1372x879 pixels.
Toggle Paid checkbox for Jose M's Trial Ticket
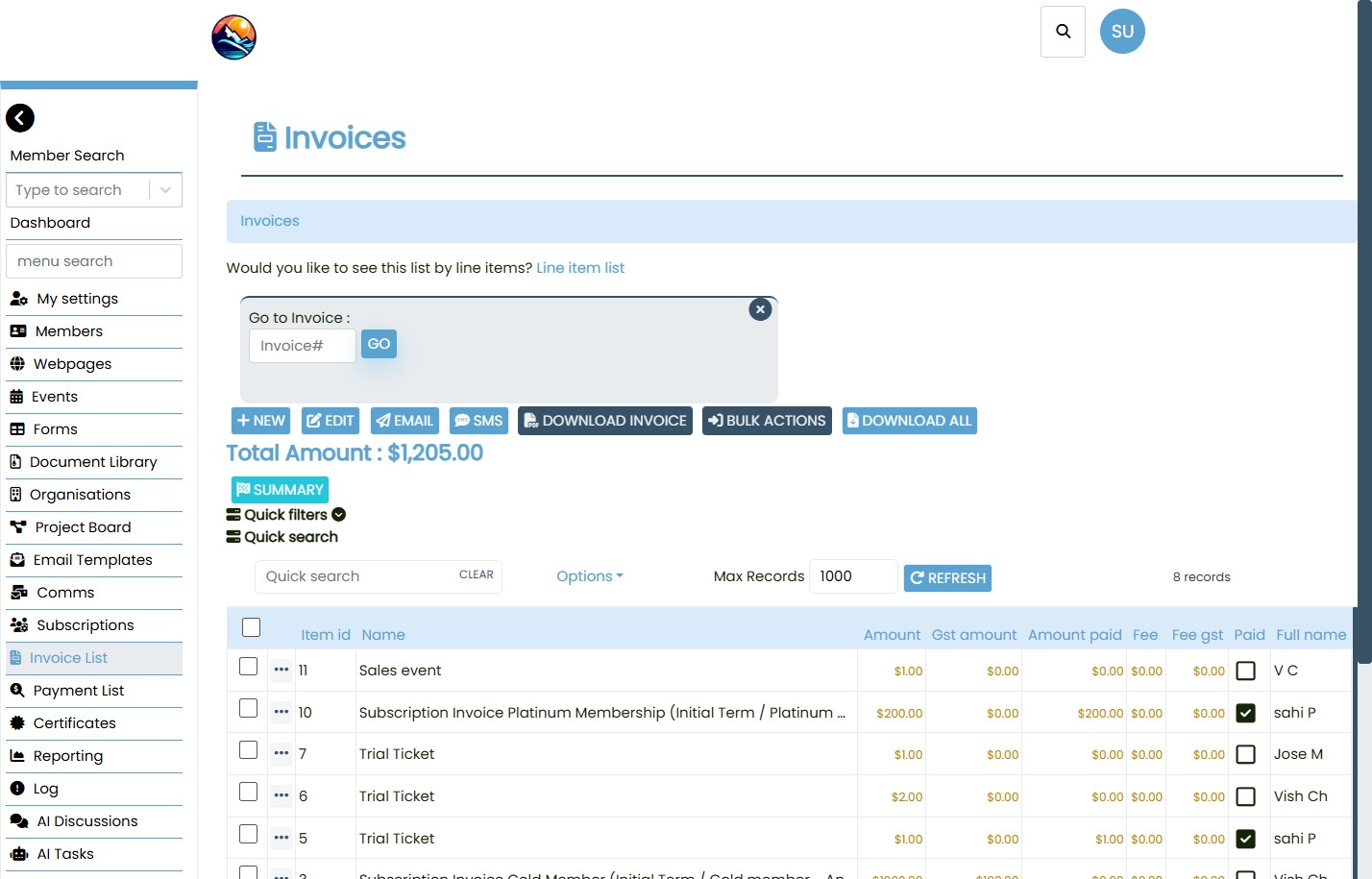click(x=1245, y=755)
